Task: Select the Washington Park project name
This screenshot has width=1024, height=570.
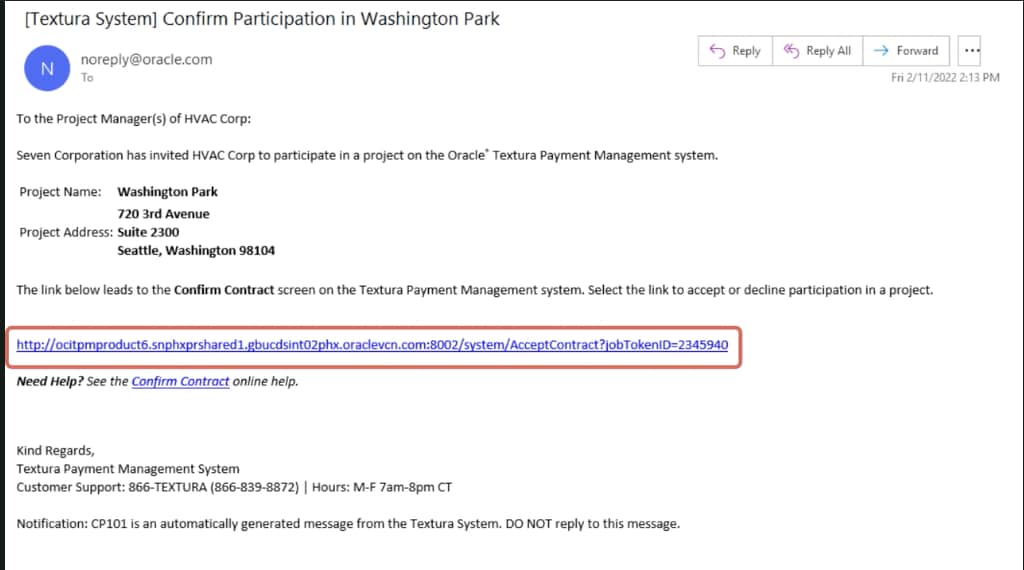Action: click(167, 191)
